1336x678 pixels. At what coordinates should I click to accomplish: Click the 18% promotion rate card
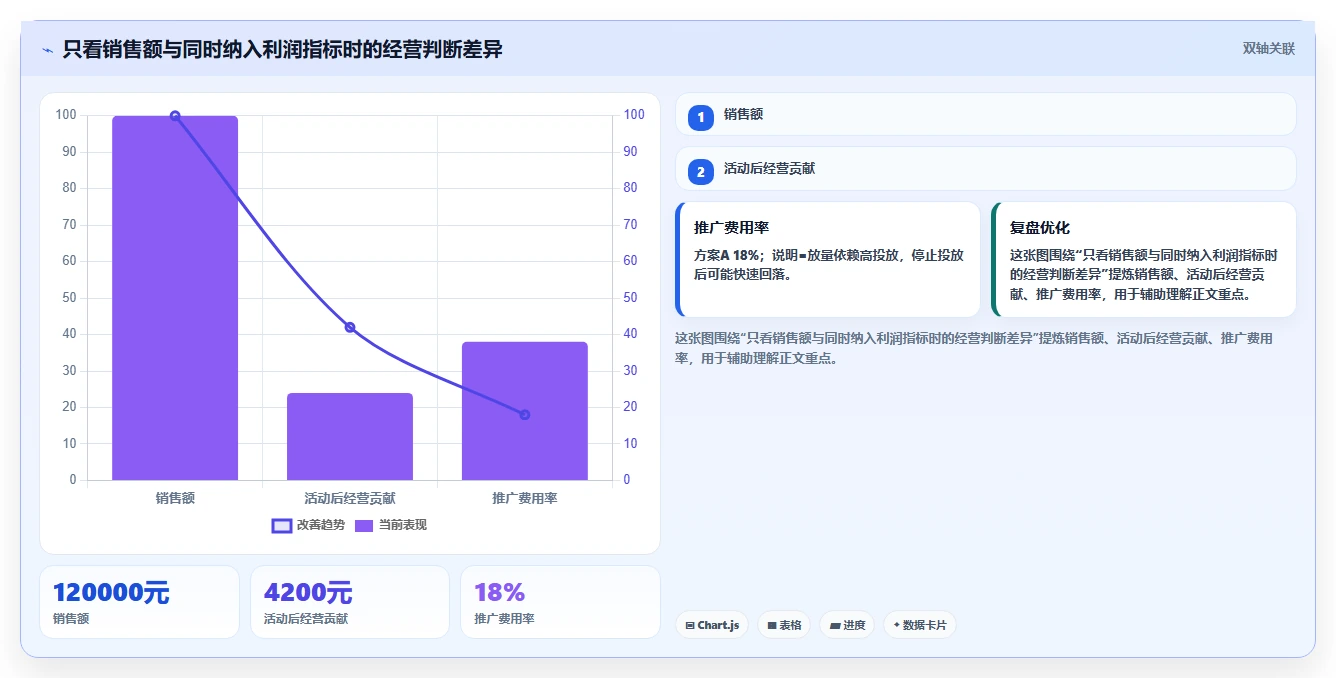[x=560, y=602]
